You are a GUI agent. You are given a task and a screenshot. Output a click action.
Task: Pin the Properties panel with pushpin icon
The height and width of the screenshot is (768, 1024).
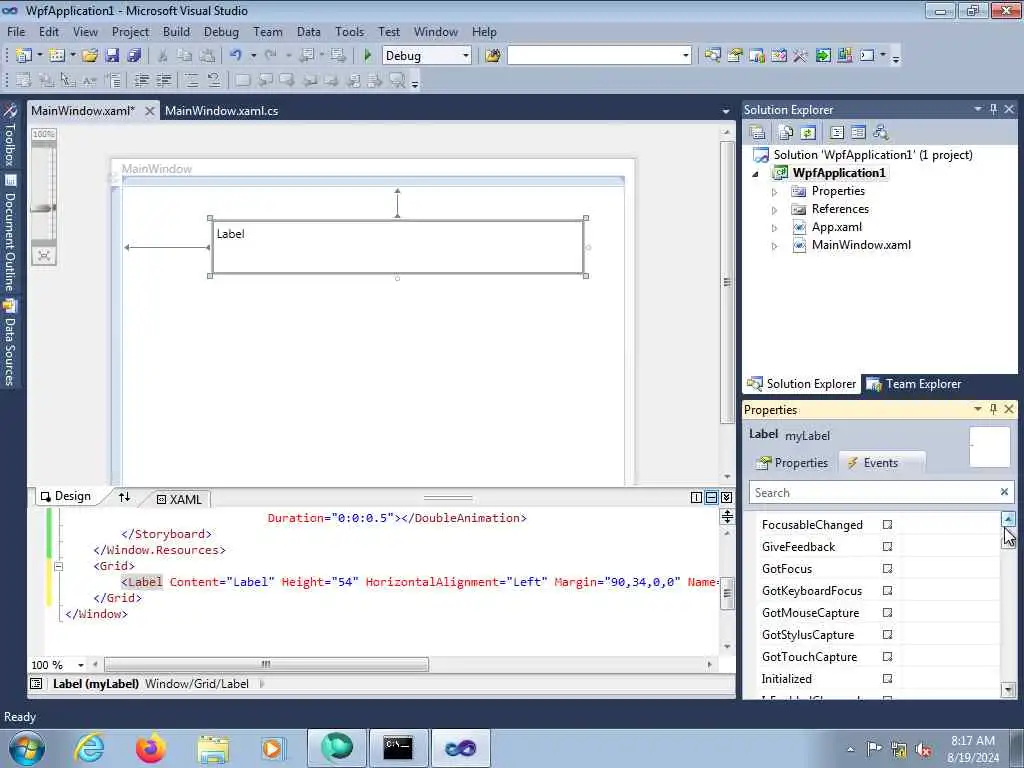tap(993, 409)
